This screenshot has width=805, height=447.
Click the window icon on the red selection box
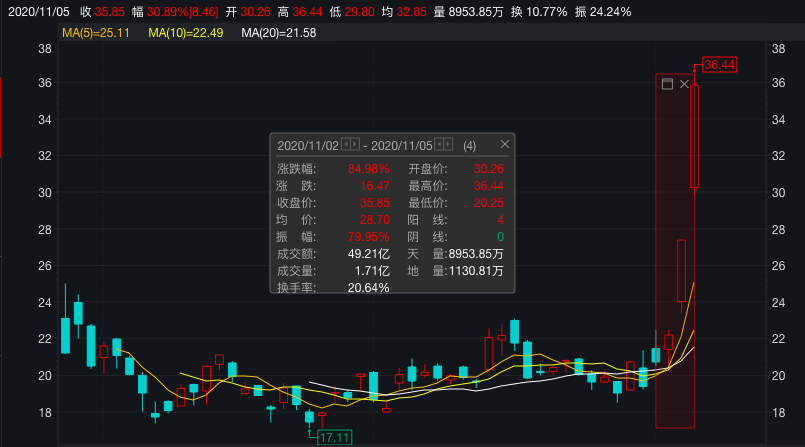pos(667,85)
